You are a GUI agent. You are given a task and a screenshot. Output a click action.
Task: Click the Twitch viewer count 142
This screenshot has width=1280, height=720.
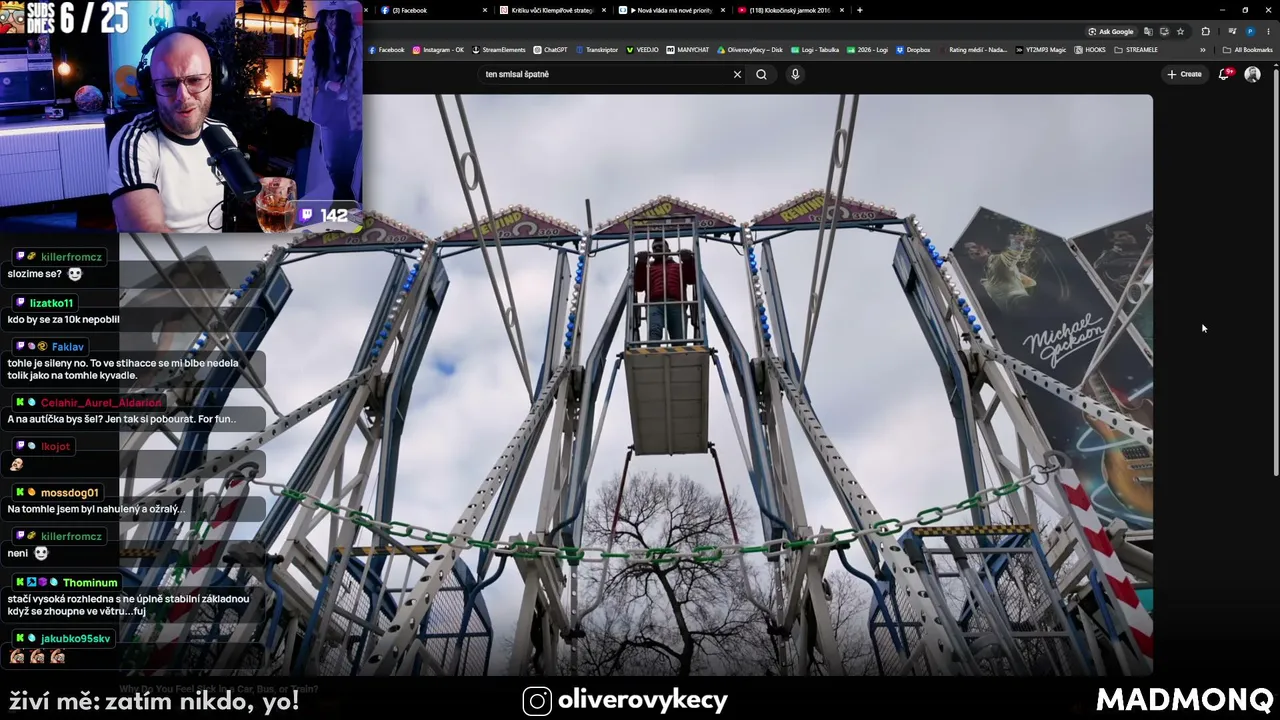tap(323, 215)
